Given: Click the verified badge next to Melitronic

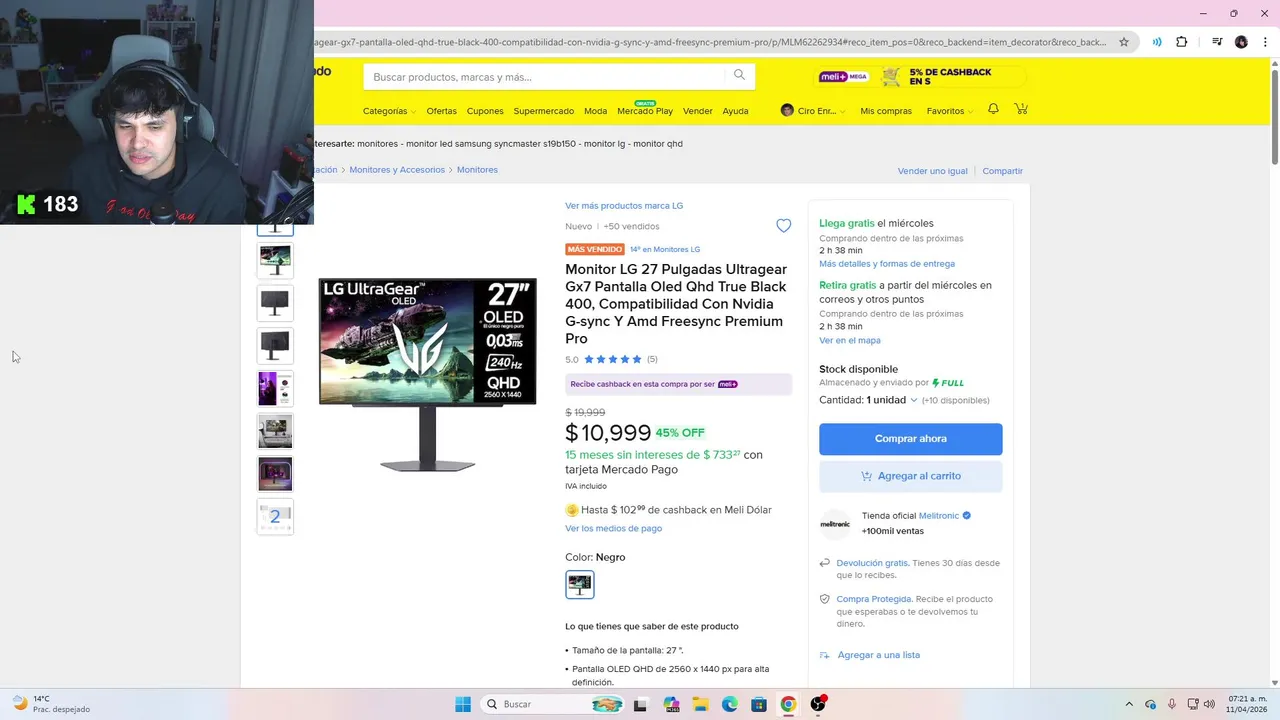Looking at the screenshot, I should click(967, 516).
